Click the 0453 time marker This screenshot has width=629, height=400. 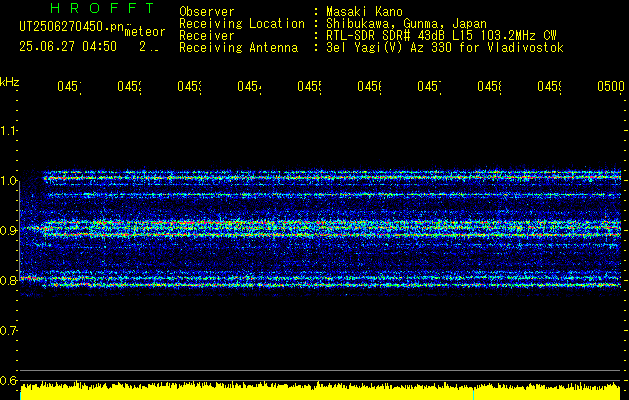[189, 86]
